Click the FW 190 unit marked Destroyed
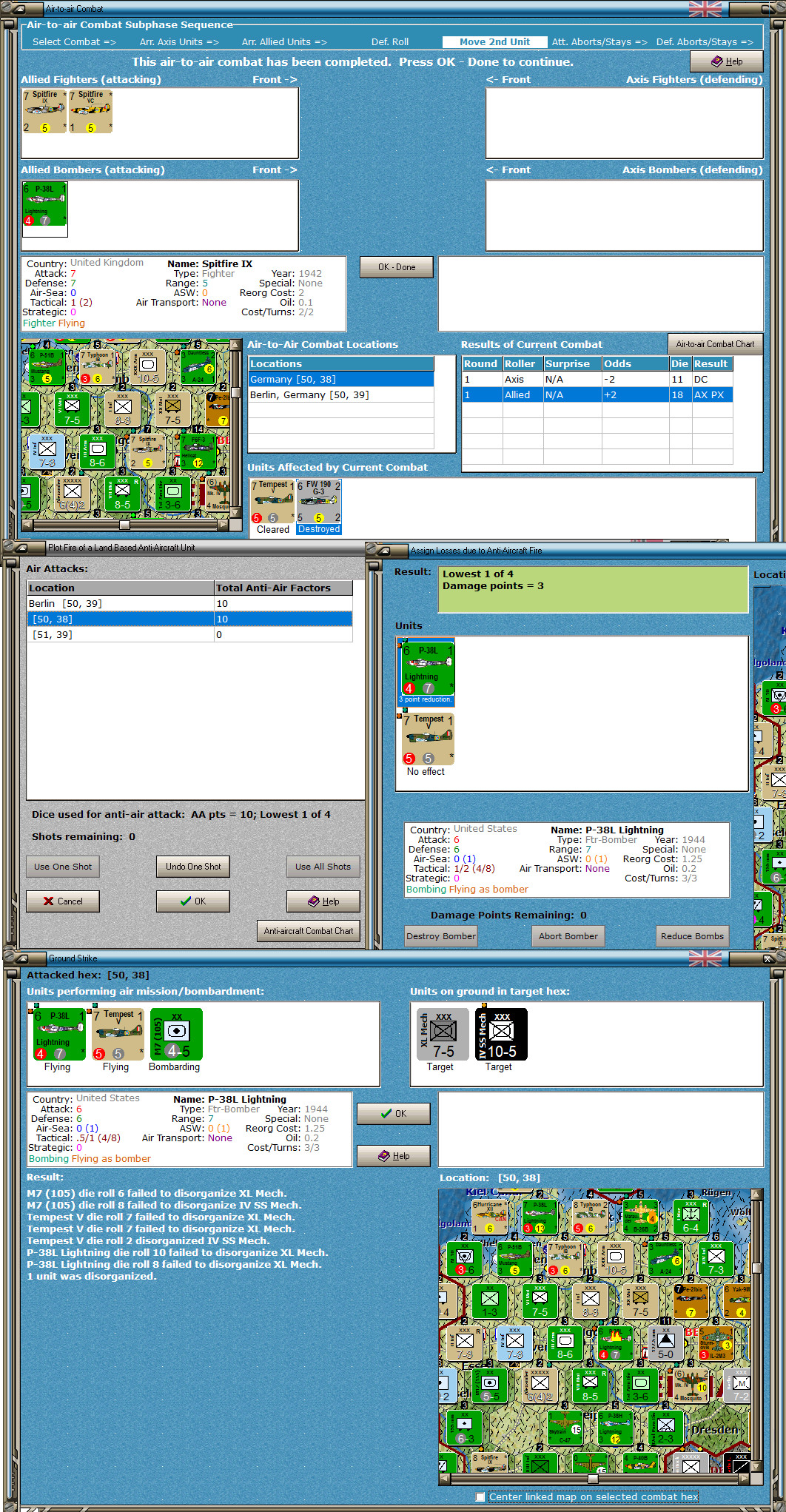Viewport: 786px width, 1512px height. click(x=319, y=501)
